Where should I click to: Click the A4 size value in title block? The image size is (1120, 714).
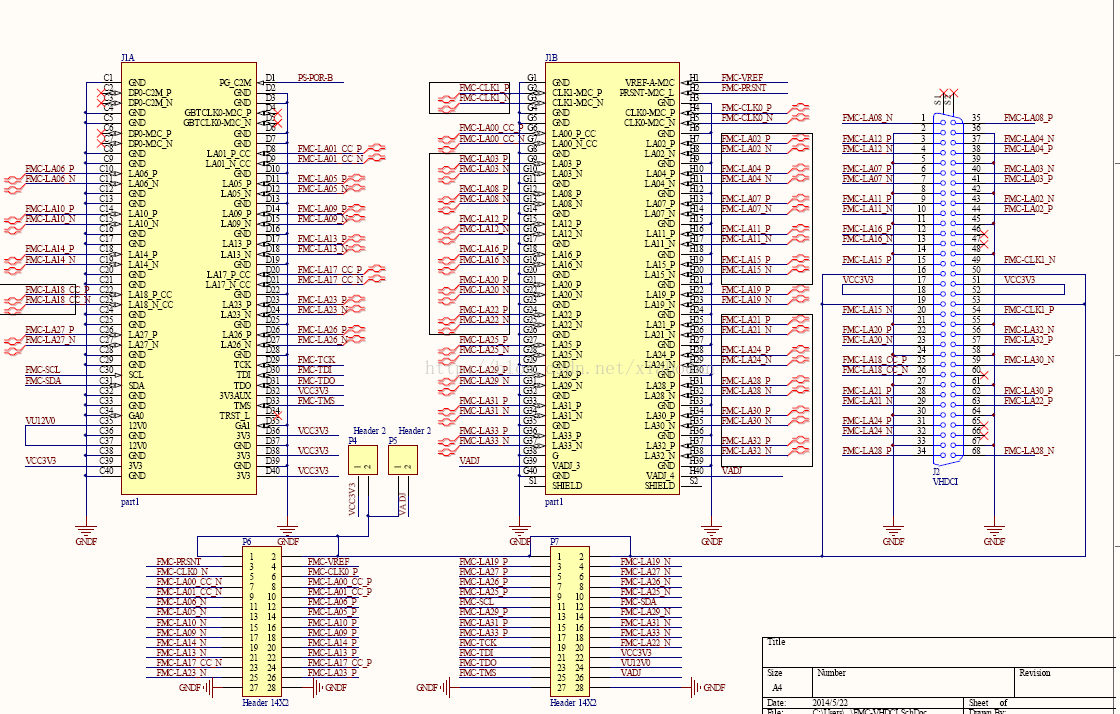[777, 688]
